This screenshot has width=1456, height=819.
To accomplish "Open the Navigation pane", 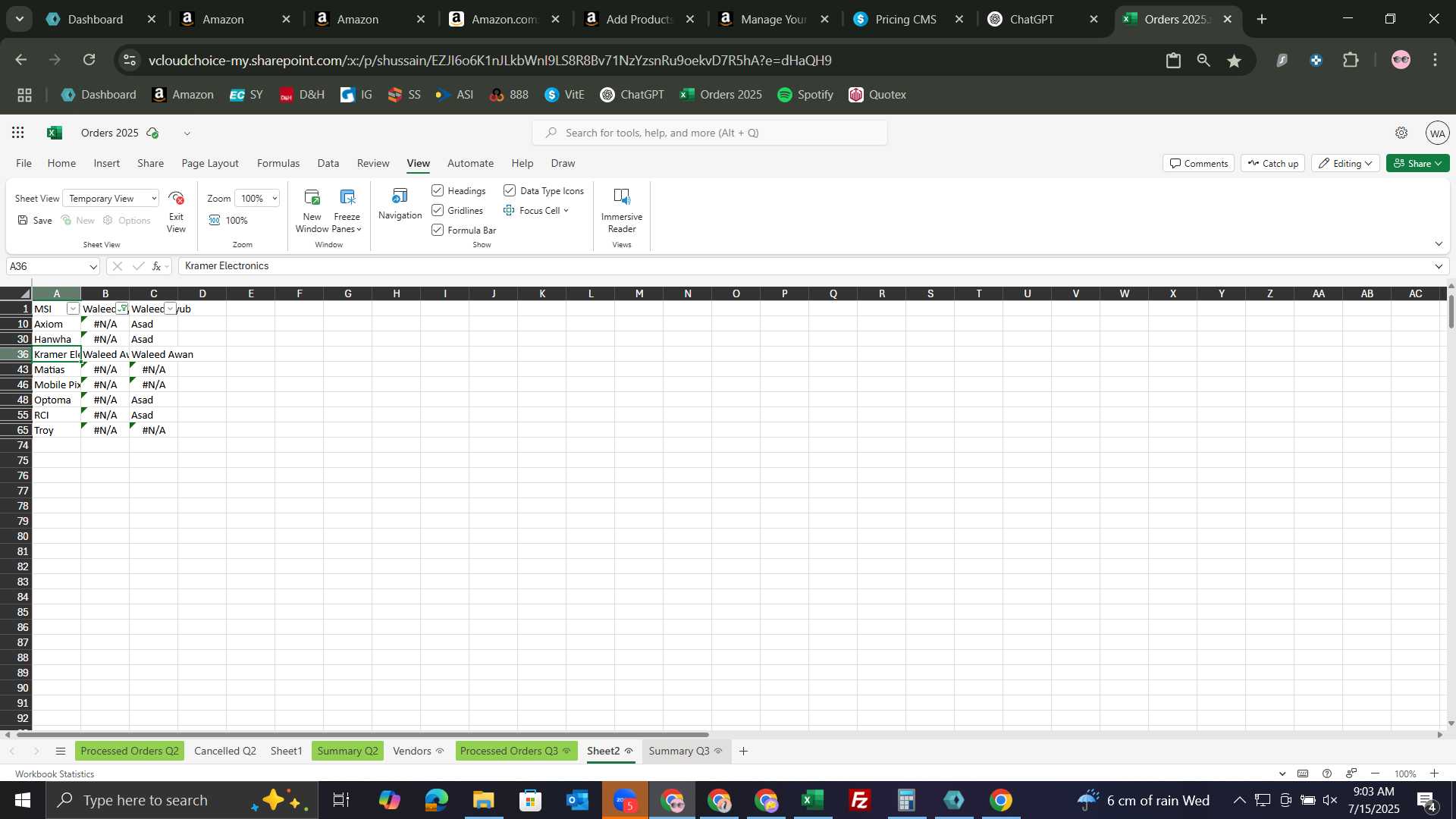I will (x=400, y=205).
